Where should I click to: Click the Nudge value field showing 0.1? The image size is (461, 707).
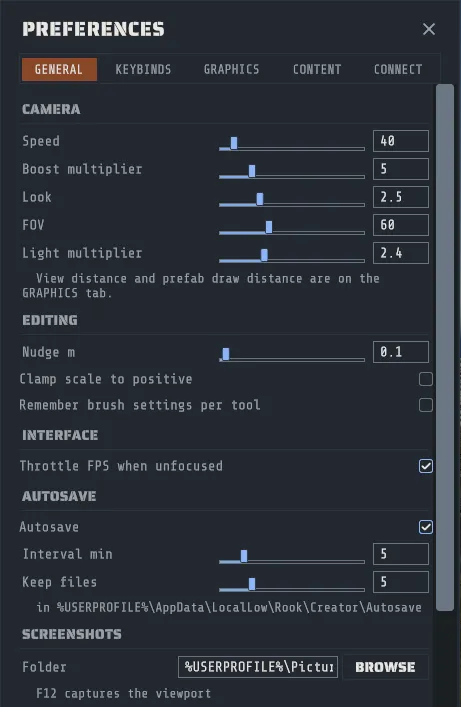click(401, 352)
